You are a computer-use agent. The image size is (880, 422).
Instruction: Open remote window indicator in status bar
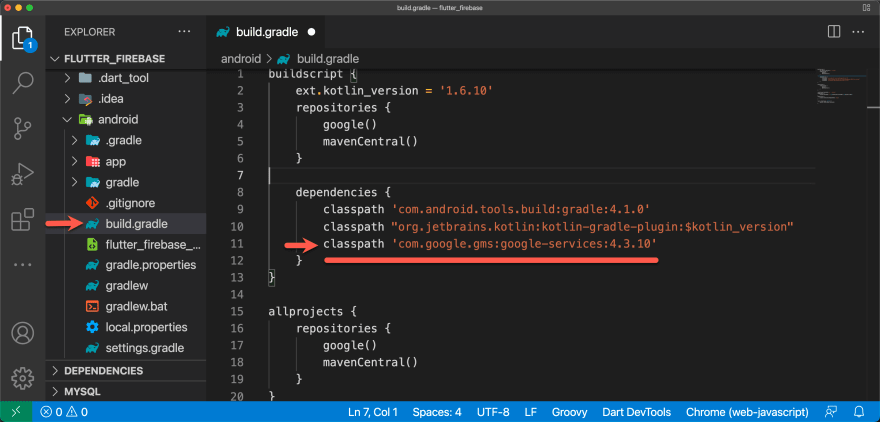(16, 412)
